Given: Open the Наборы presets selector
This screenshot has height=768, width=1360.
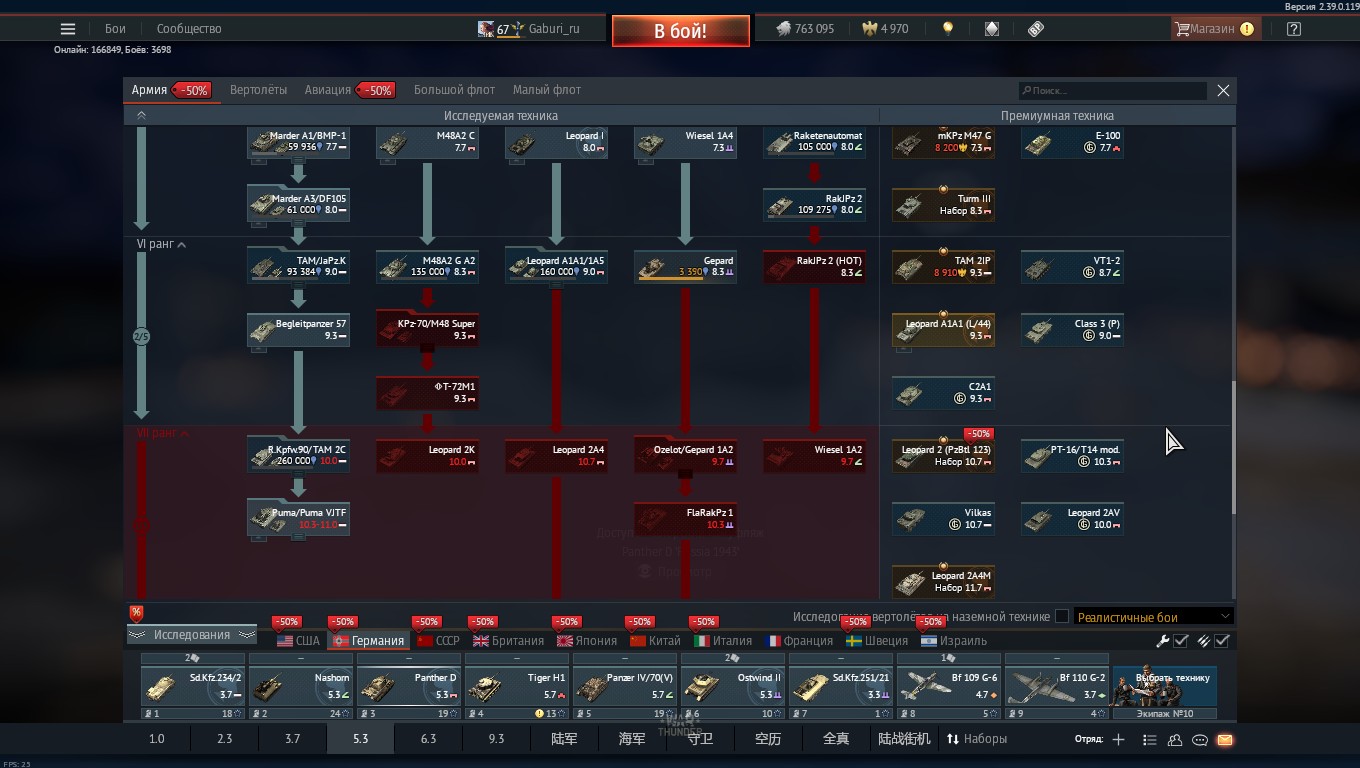Looking at the screenshot, I should point(977,739).
